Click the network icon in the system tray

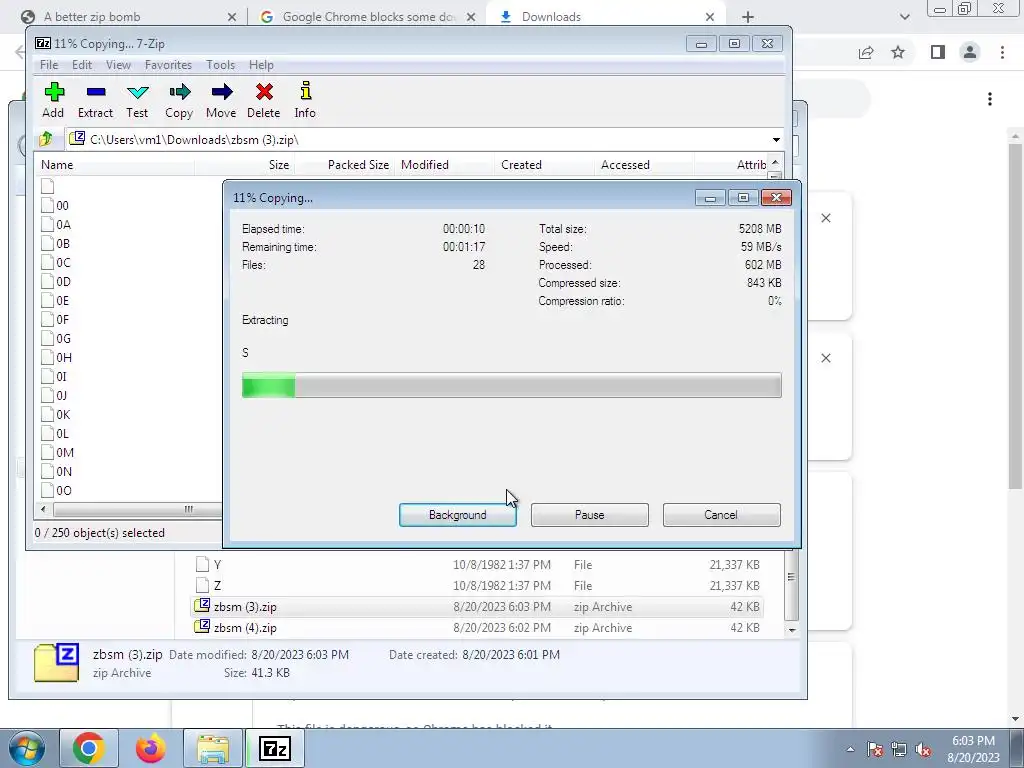pyautogui.click(x=899, y=749)
